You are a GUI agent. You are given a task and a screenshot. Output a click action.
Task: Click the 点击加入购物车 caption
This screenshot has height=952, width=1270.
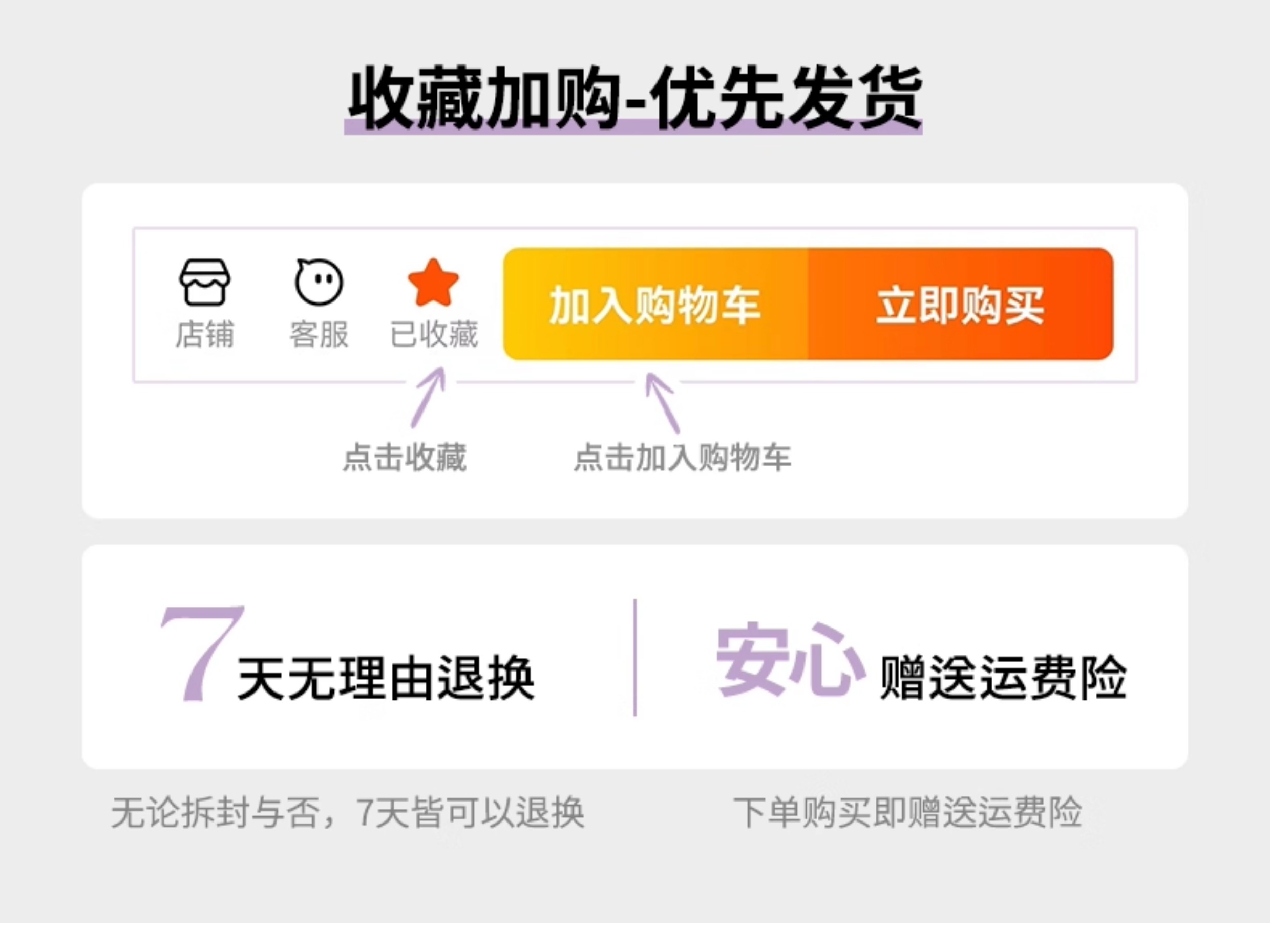click(683, 458)
